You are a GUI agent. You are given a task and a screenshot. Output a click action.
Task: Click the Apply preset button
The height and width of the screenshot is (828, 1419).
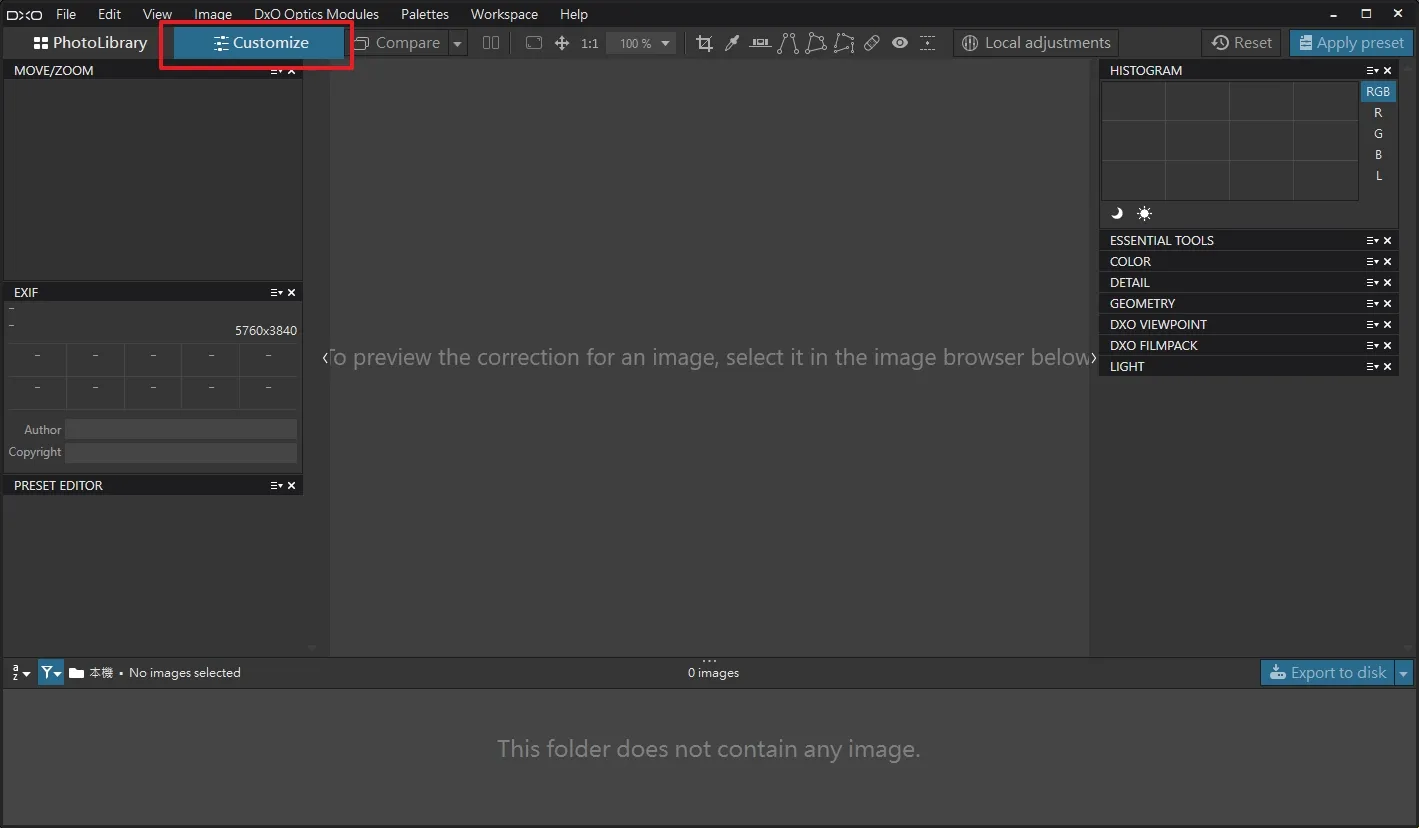(x=1351, y=43)
